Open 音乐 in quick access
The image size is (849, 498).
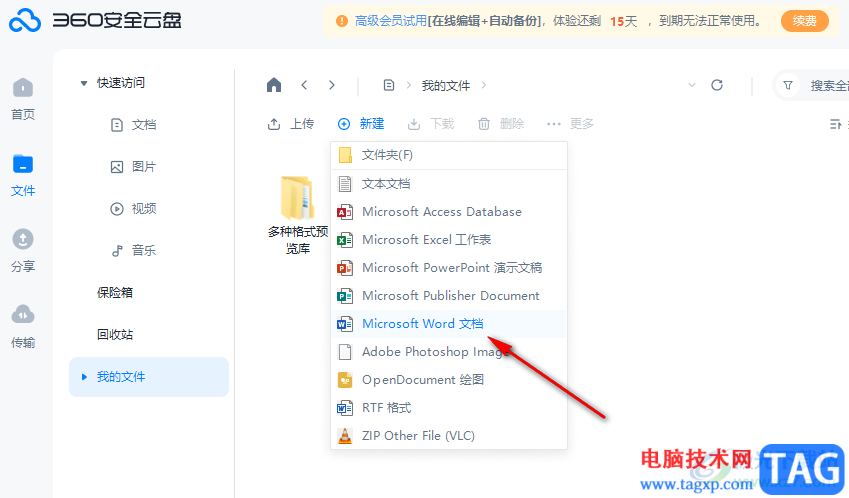[133, 251]
